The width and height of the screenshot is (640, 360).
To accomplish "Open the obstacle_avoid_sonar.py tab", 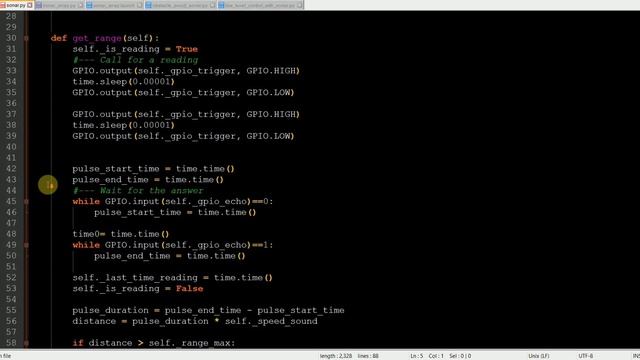I will [180, 5].
